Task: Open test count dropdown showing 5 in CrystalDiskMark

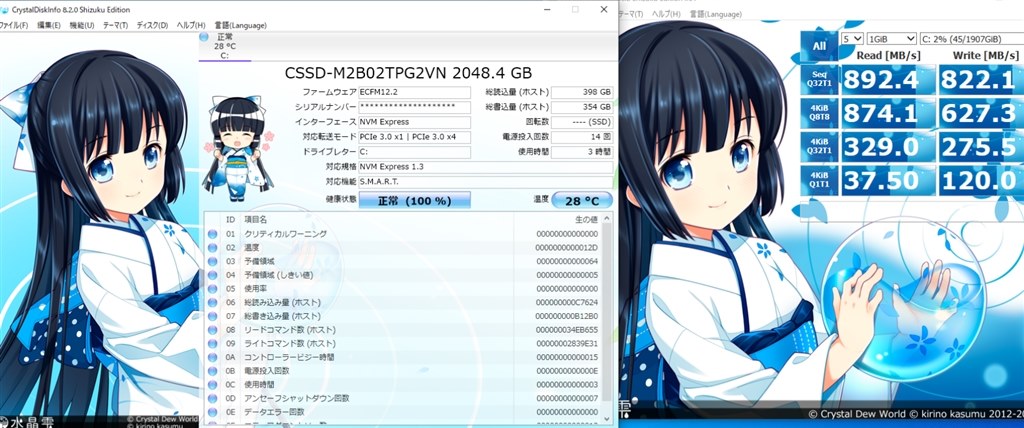Action: click(x=852, y=39)
